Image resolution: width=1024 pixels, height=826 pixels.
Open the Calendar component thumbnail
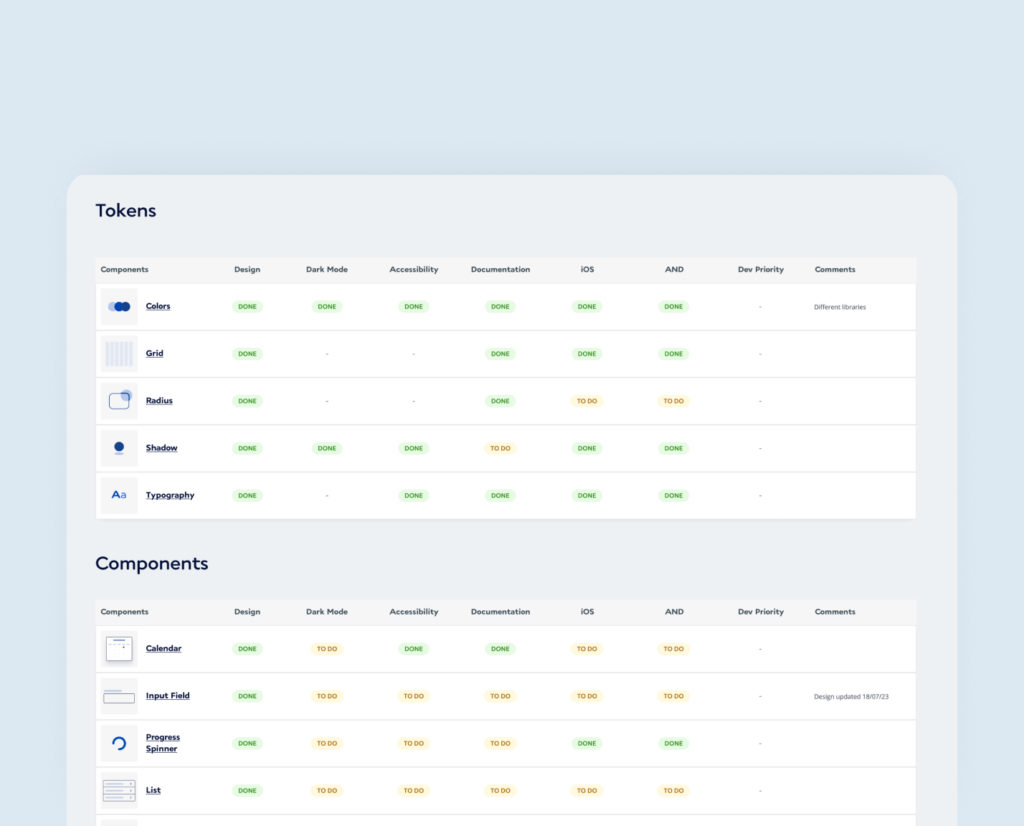119,649
